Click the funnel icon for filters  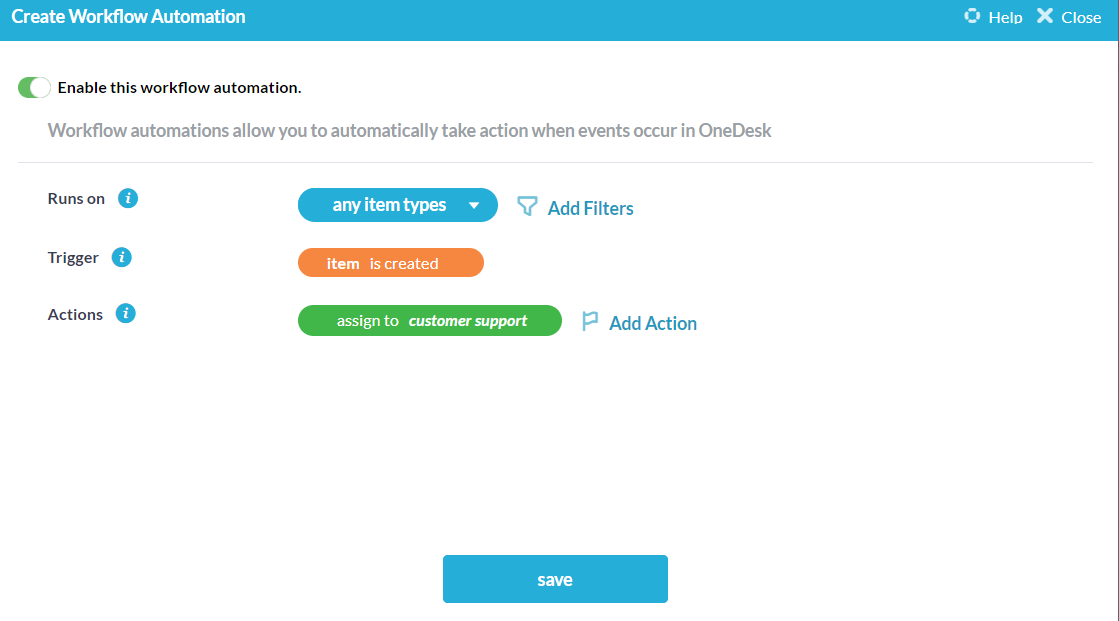(527, 207)
